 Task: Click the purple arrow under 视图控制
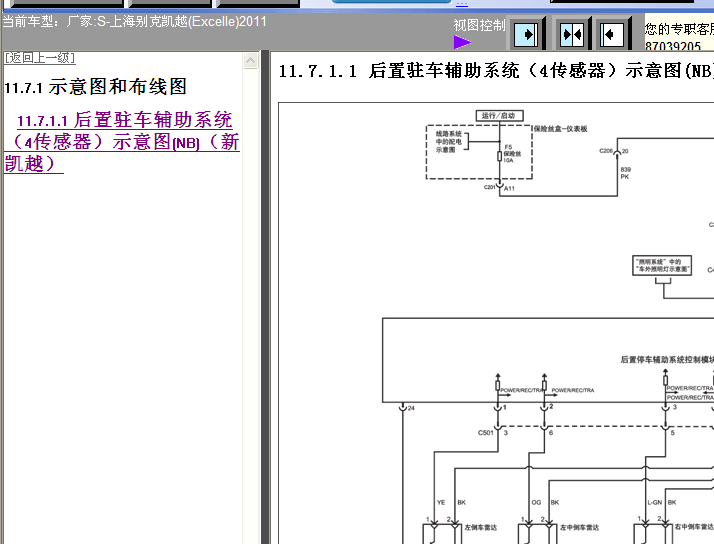pos(462,42)
